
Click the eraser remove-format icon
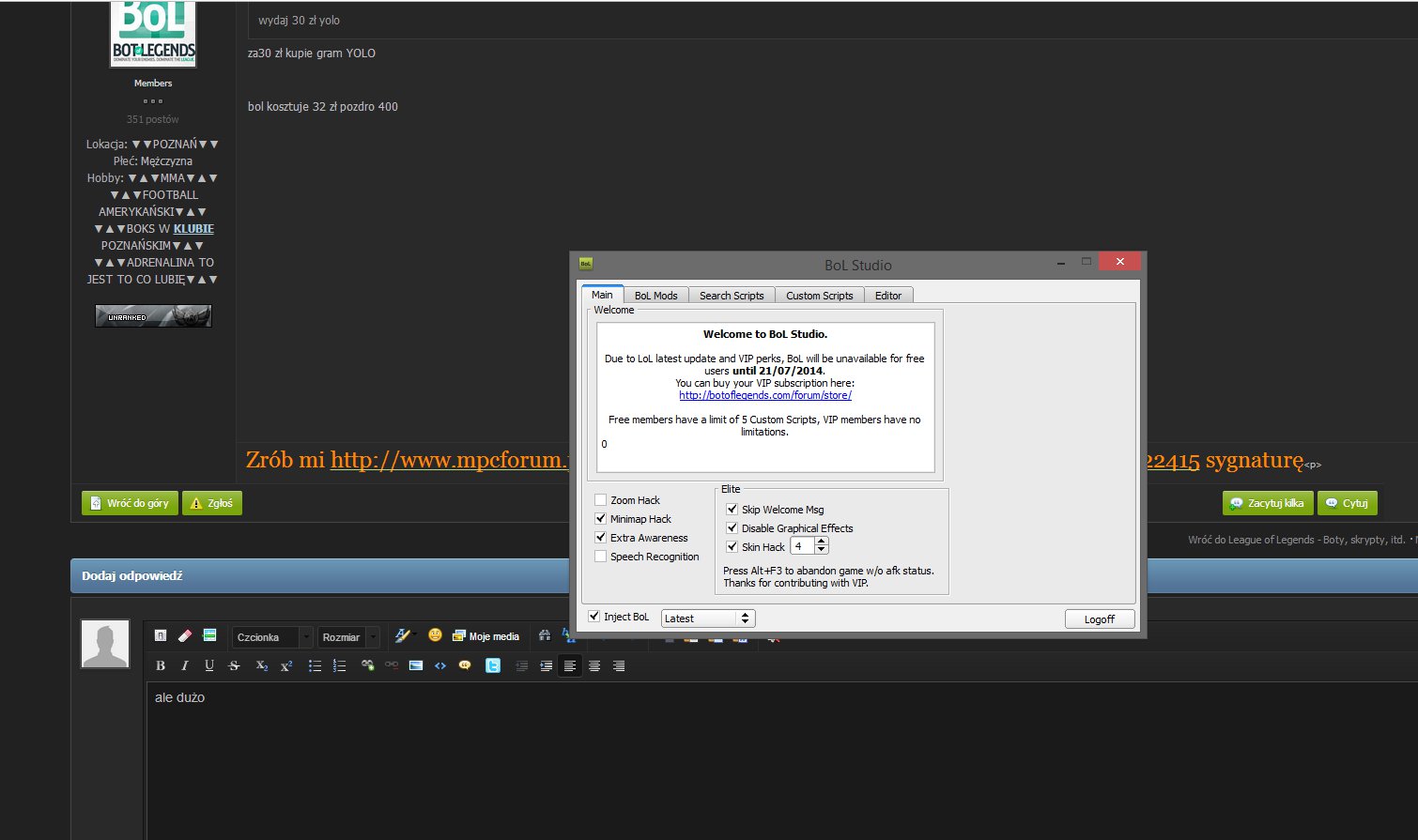(185, 635)
